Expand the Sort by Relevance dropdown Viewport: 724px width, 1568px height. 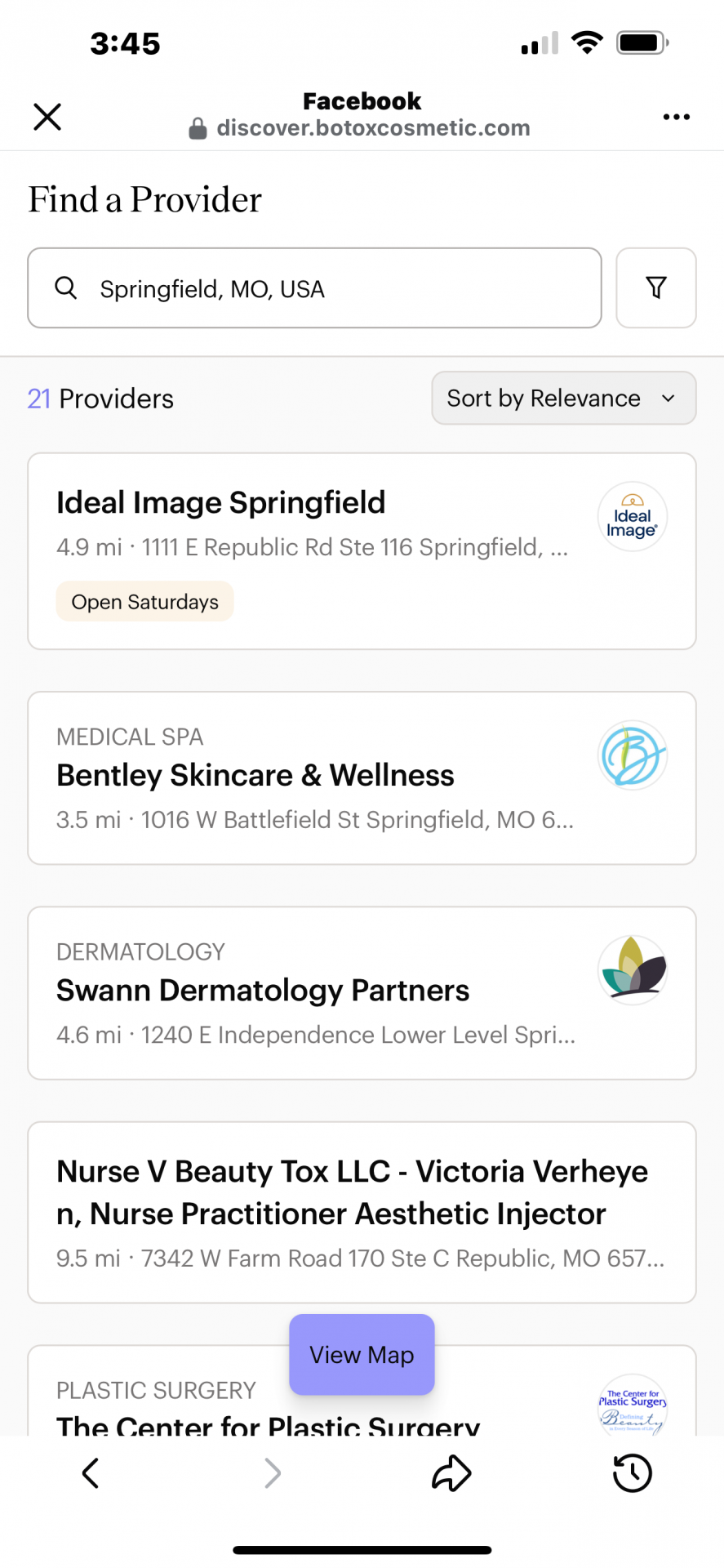[563, 399]
